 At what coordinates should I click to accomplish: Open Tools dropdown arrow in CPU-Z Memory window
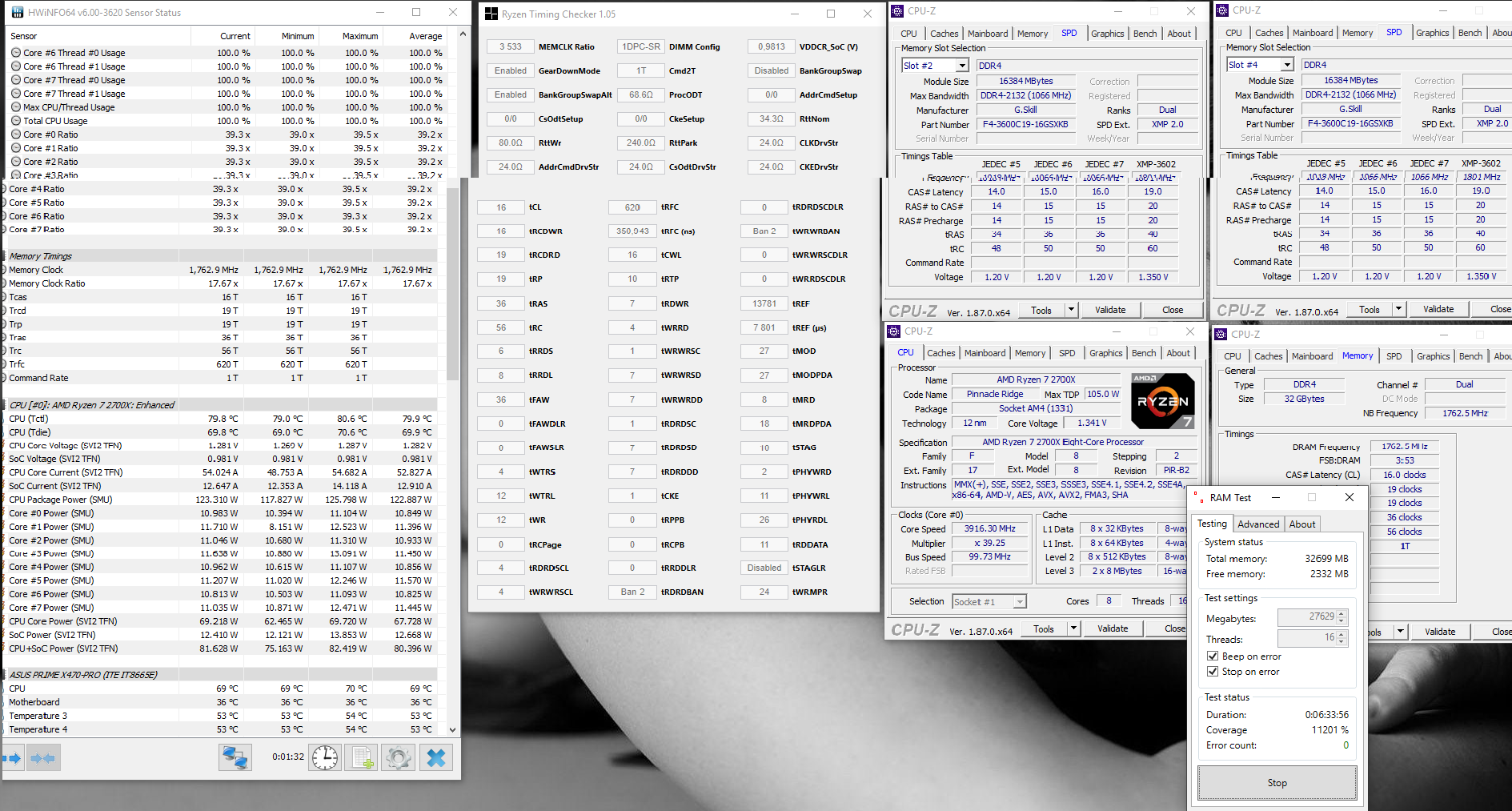click(x=1401, y=632)
